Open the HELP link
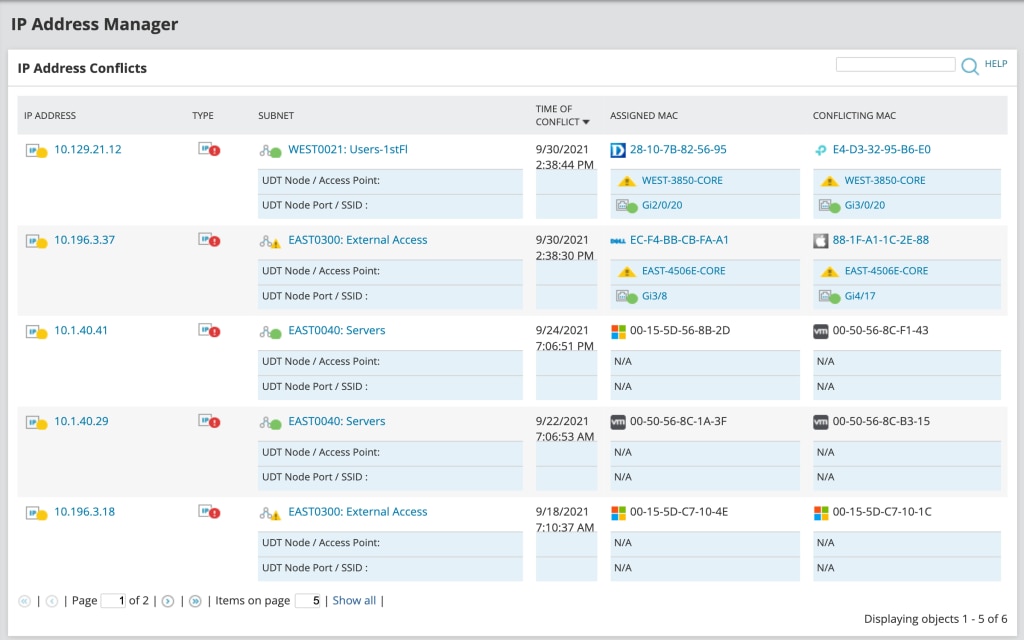Image resolution: width=1024 pixels, height=640 pixels. [x=996, y=63]
